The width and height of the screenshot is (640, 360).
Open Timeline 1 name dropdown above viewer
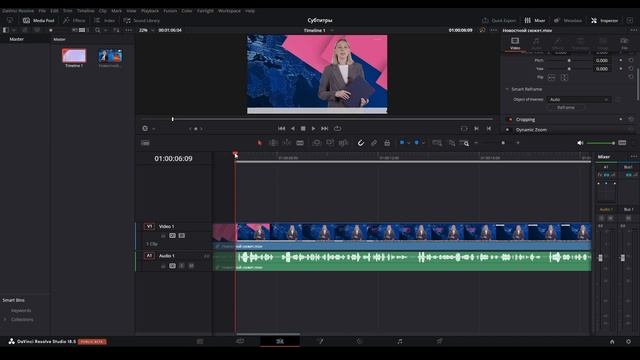(x=318, y=30)
